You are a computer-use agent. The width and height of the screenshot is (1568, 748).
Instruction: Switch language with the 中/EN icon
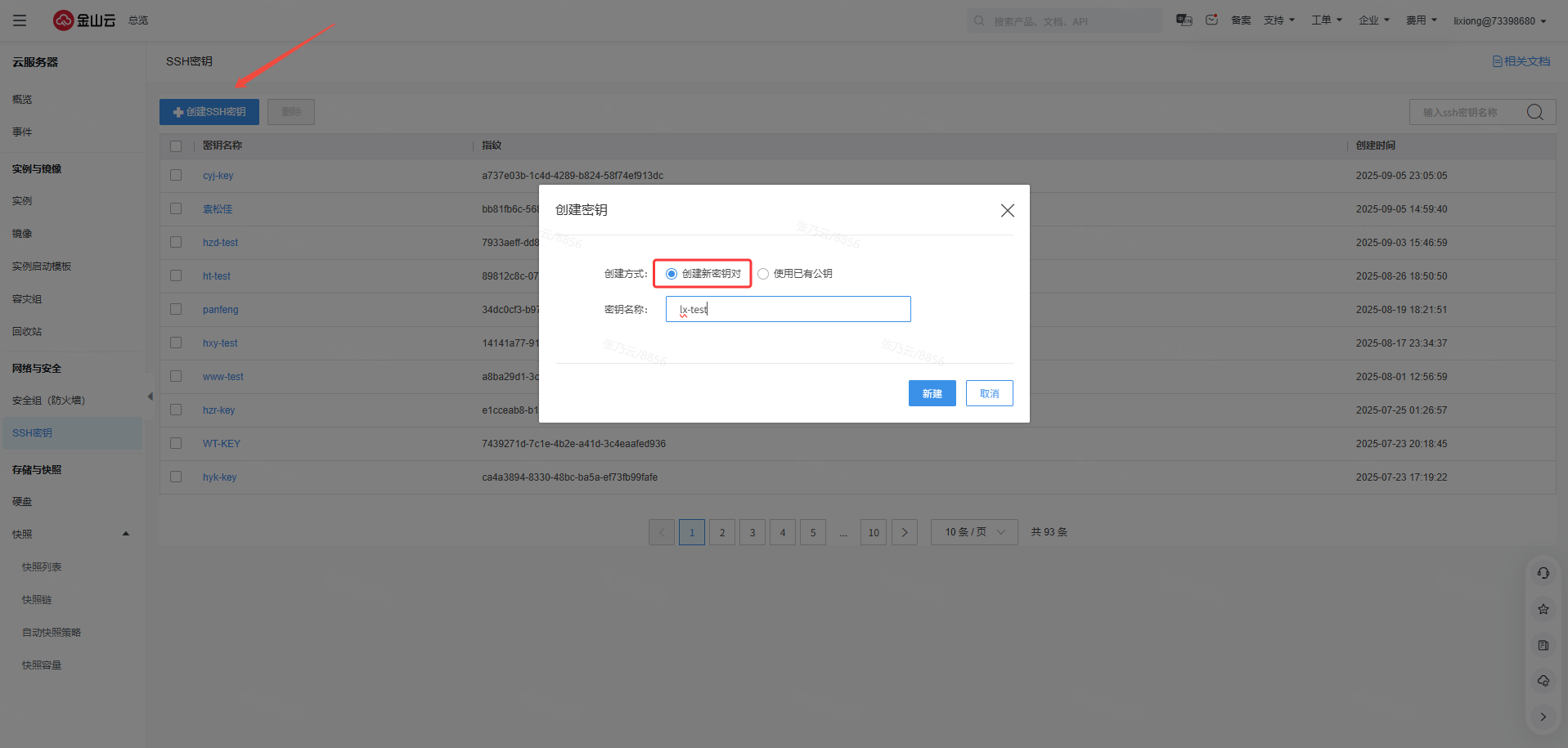[1184, 20]
